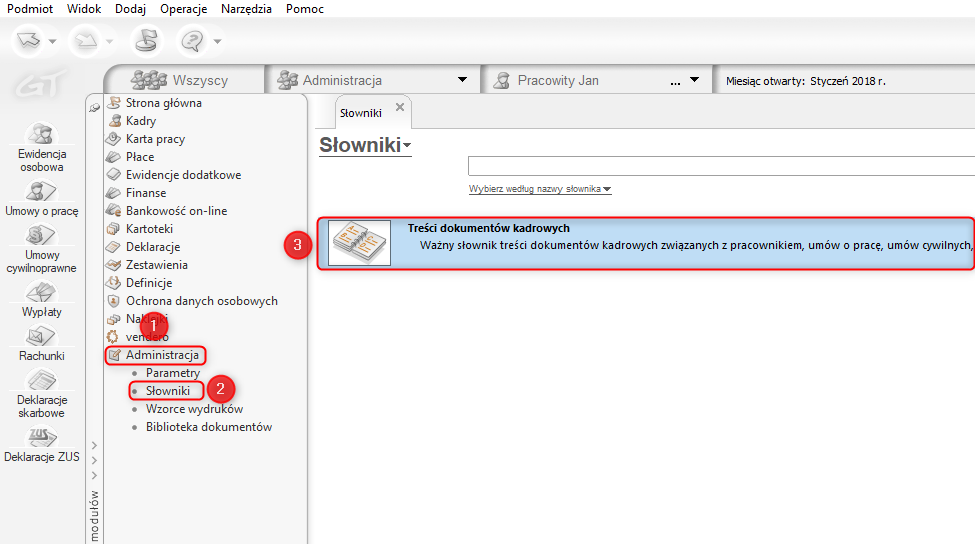Screen dimensions: 975x544
Task: Expand the forward arrow history dropdown
Action: (x=109, y=42)
